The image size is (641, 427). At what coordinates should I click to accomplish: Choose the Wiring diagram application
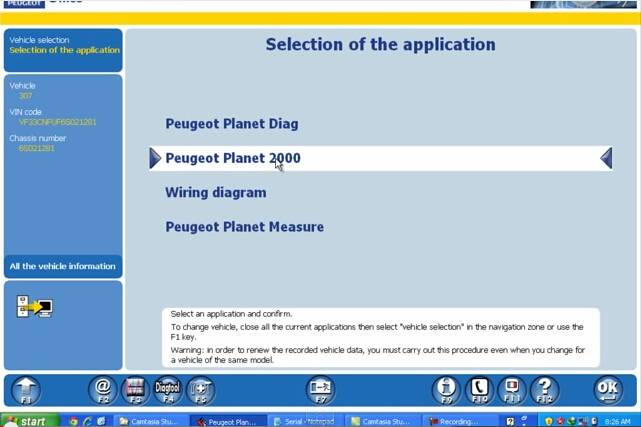click(x=216, y=192)
